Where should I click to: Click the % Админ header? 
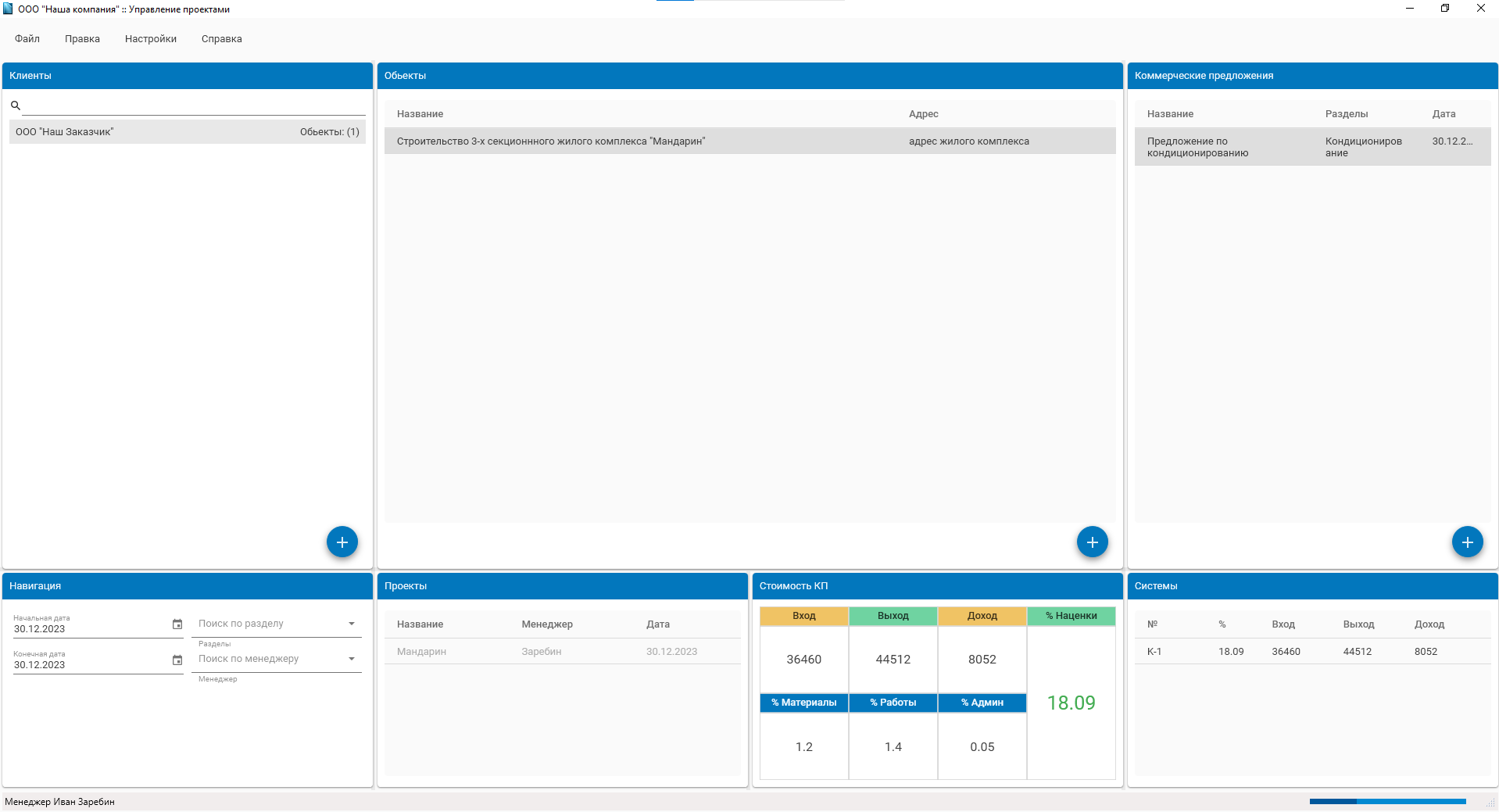click(x=982, y=703)
